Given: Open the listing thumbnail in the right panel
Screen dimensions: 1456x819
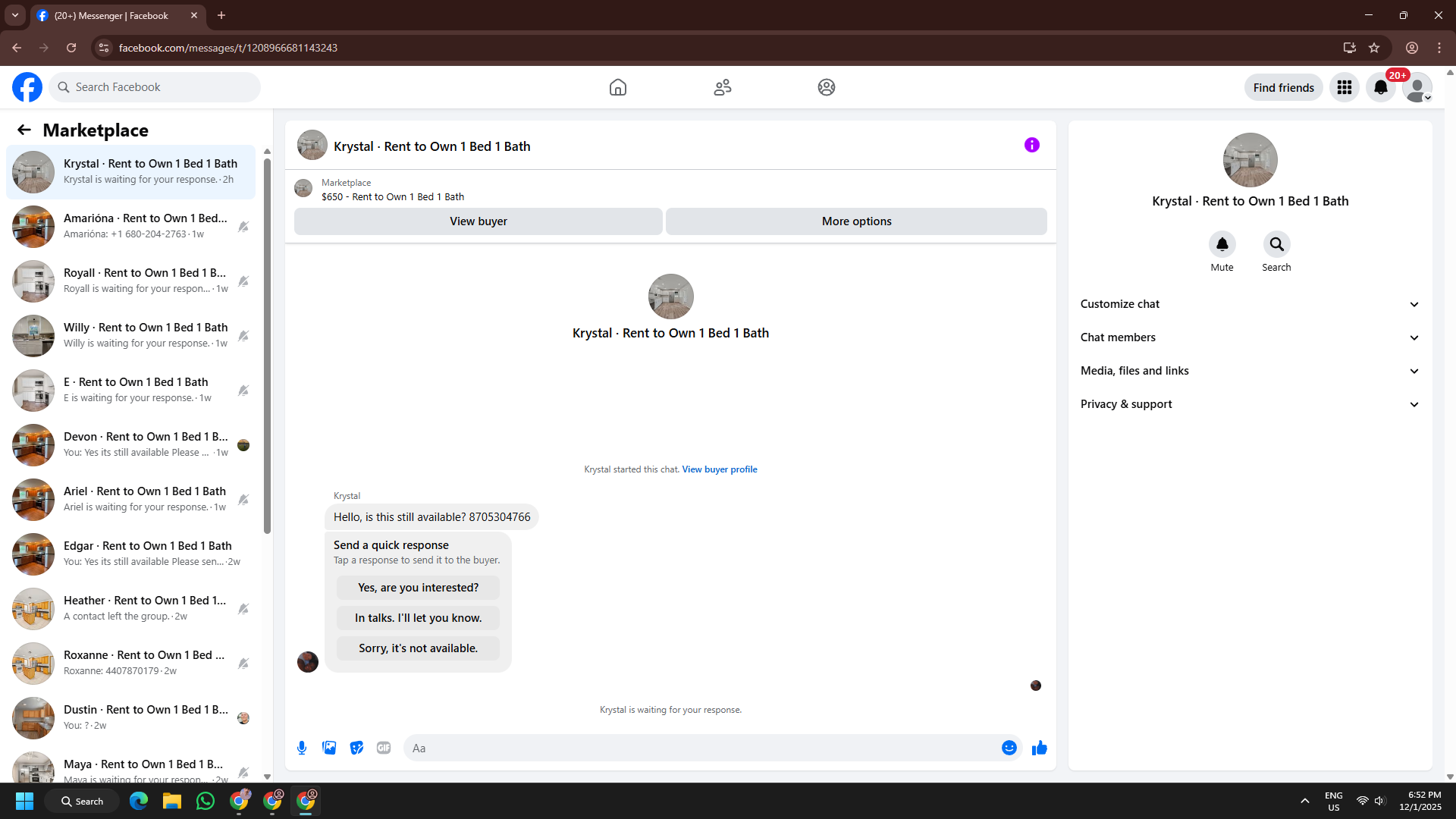Looking at the screenshot, I should [x=1250, y=160].
